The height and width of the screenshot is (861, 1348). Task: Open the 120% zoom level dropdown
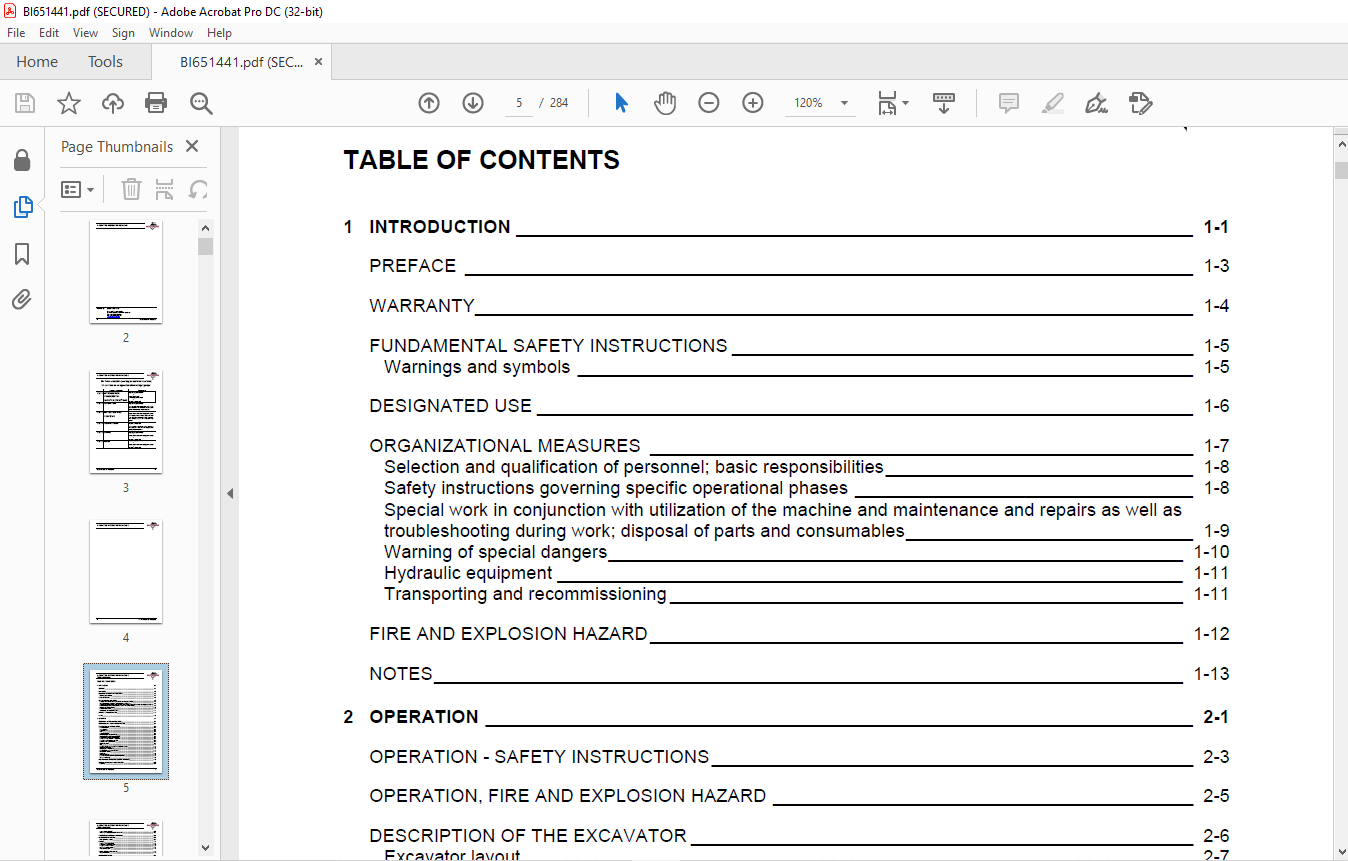[844, 103]
